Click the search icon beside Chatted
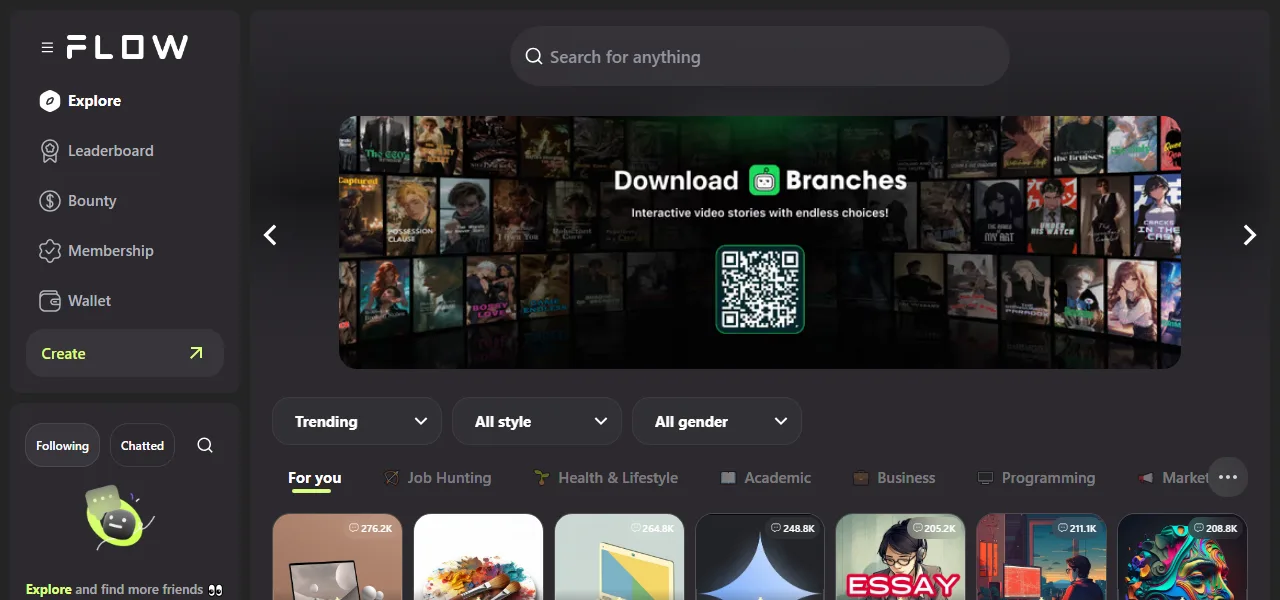Image resolution: width=1280 pixels, height=600 pixels. 205,446
